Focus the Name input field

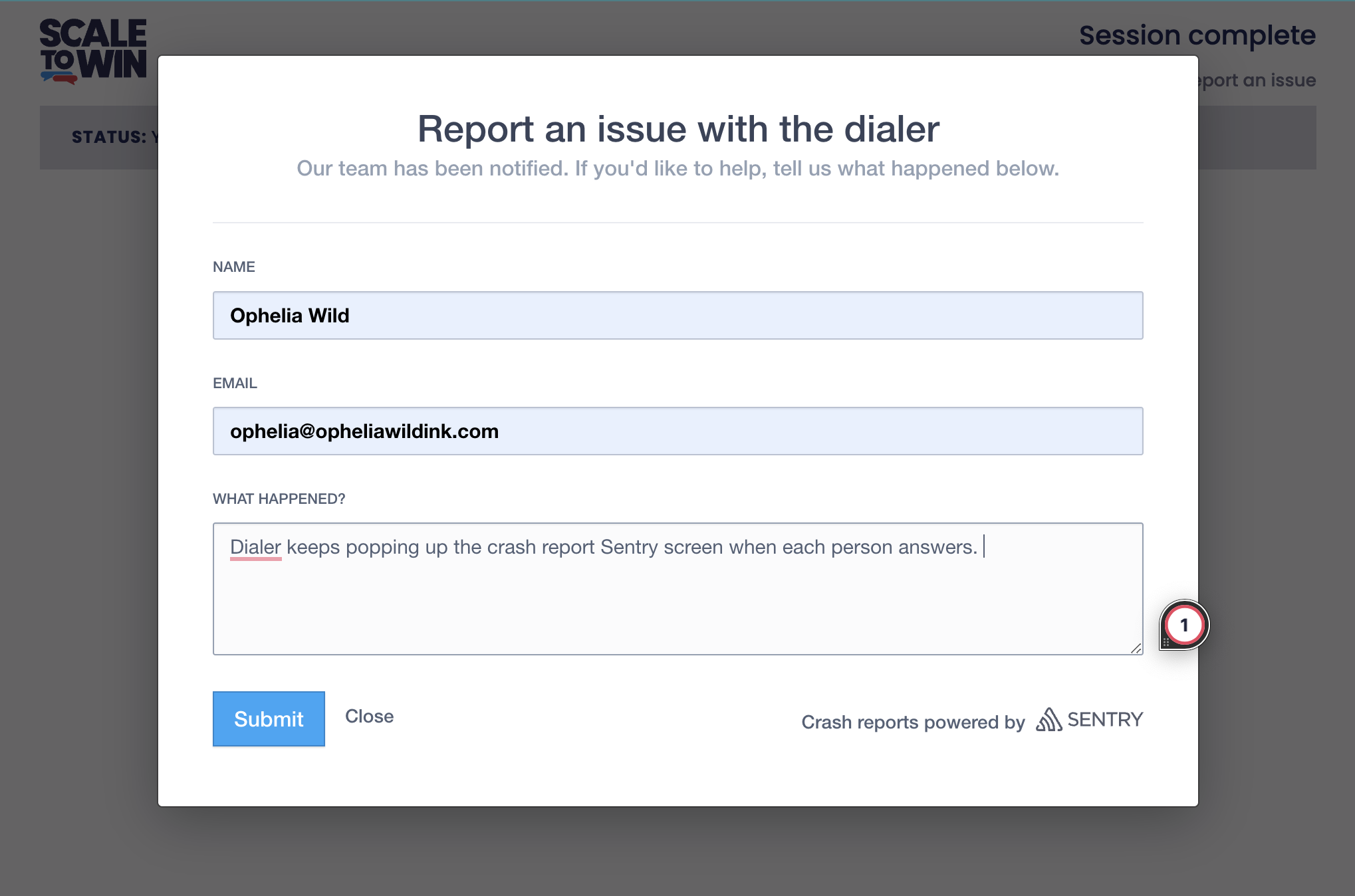click(x=677, y=315)
